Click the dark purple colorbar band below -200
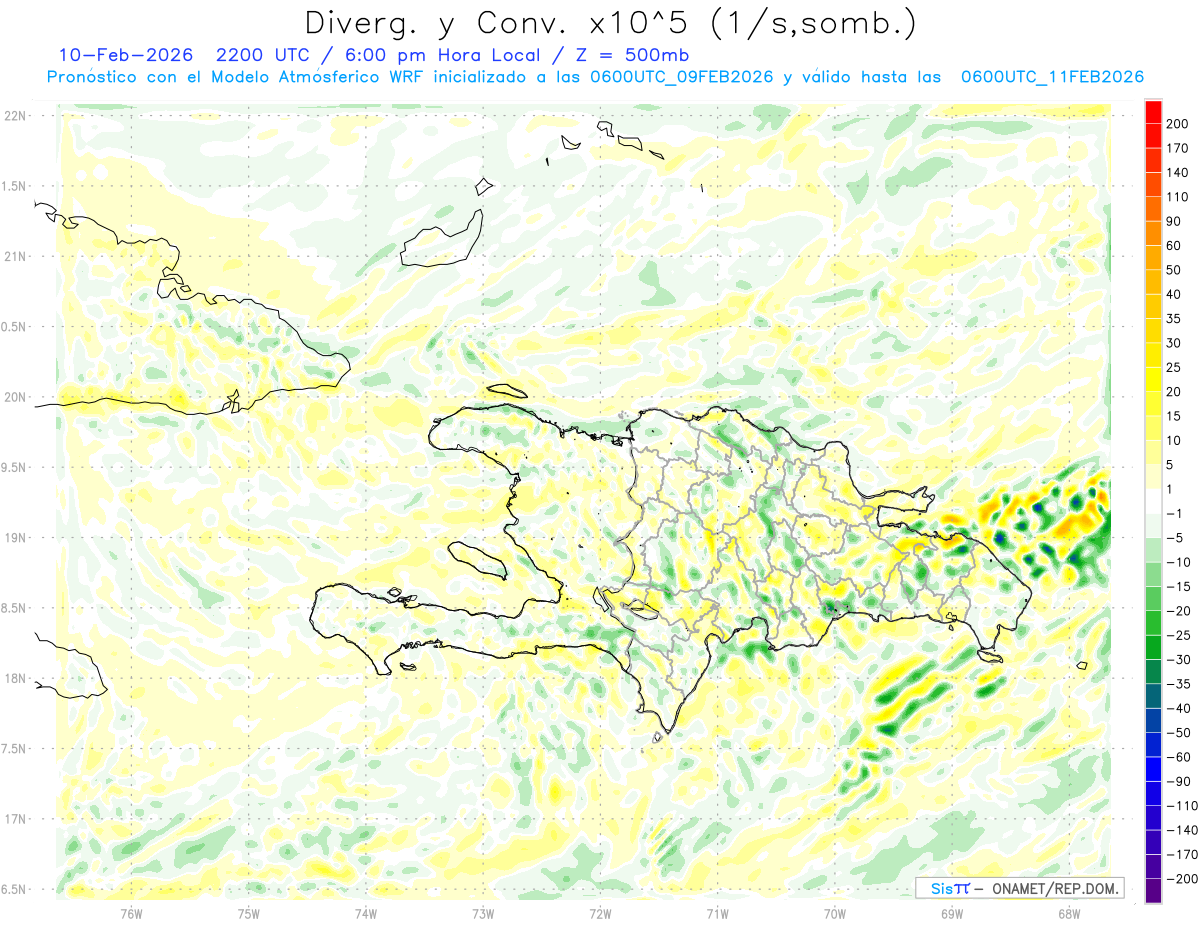1200x927 pixels. tap(1153, 891)
